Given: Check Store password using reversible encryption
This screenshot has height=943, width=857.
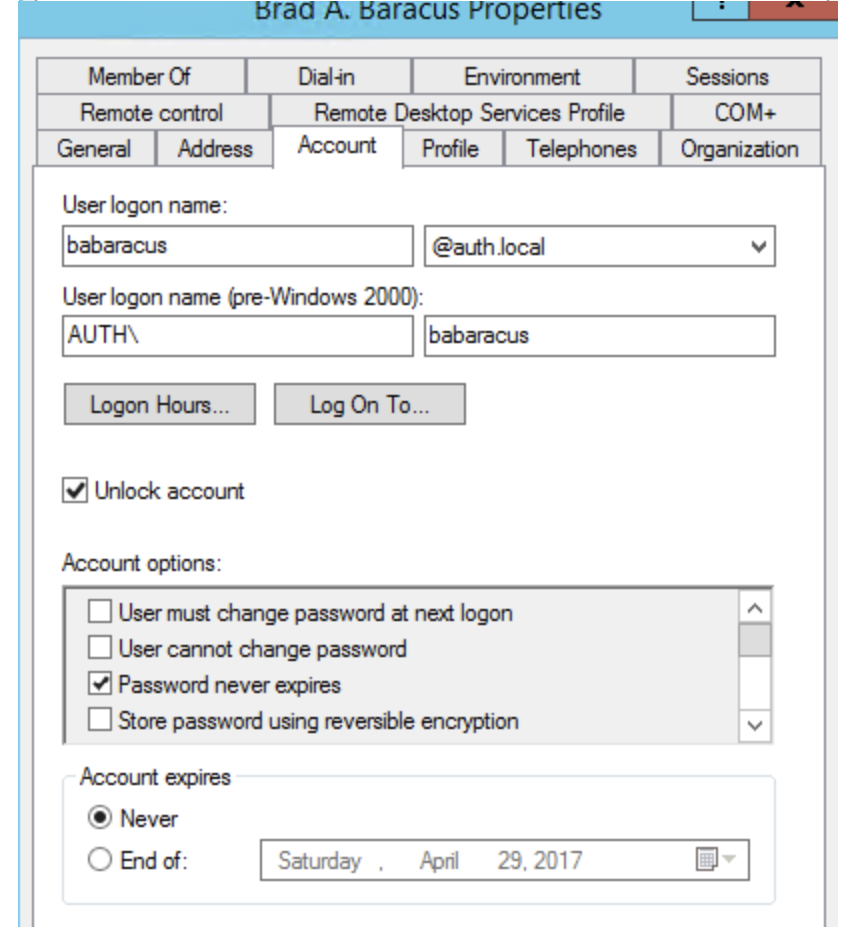Looking at the screenshot, I should [x=100, y=720].
